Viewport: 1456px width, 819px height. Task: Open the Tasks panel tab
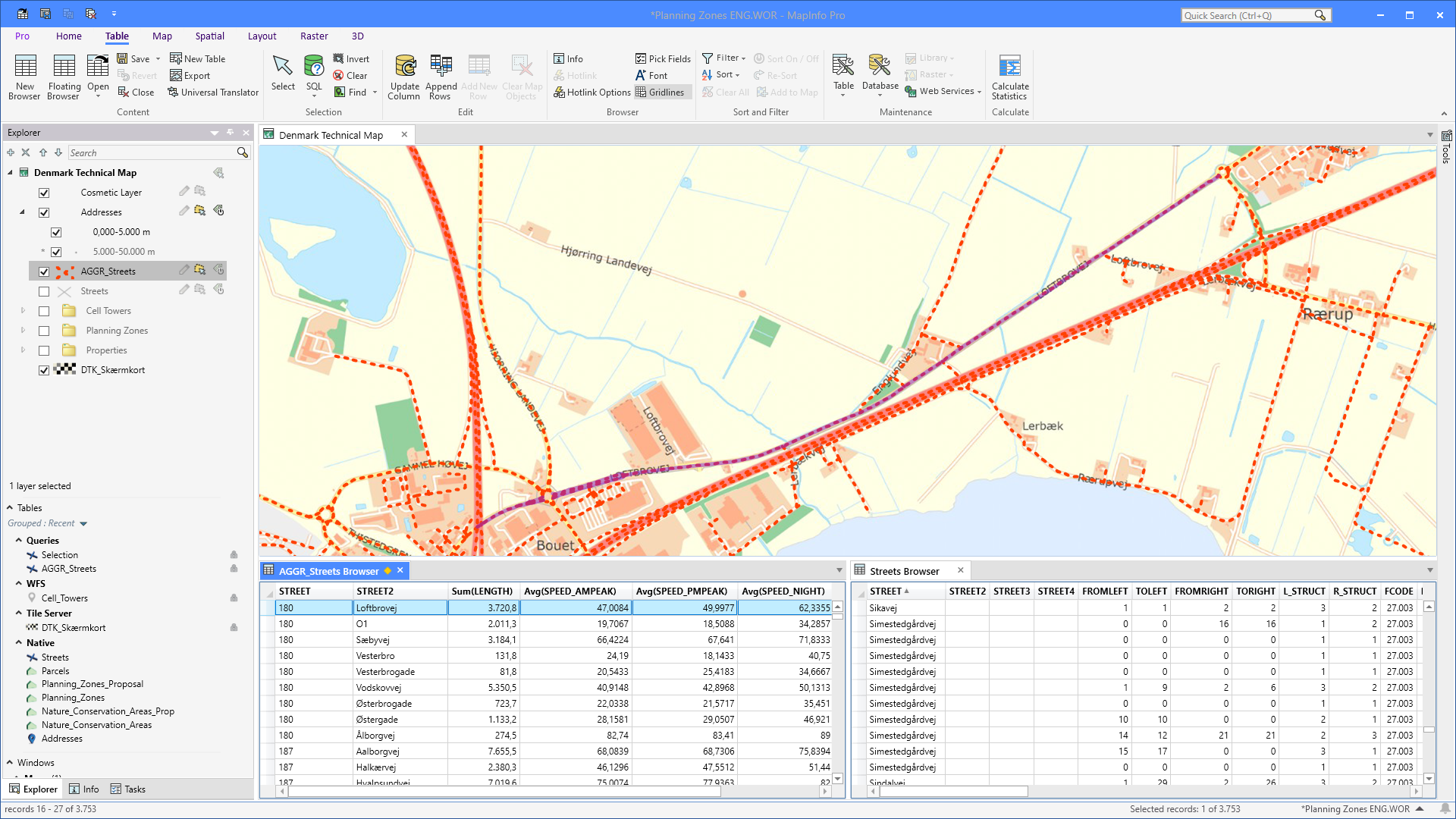128,789
